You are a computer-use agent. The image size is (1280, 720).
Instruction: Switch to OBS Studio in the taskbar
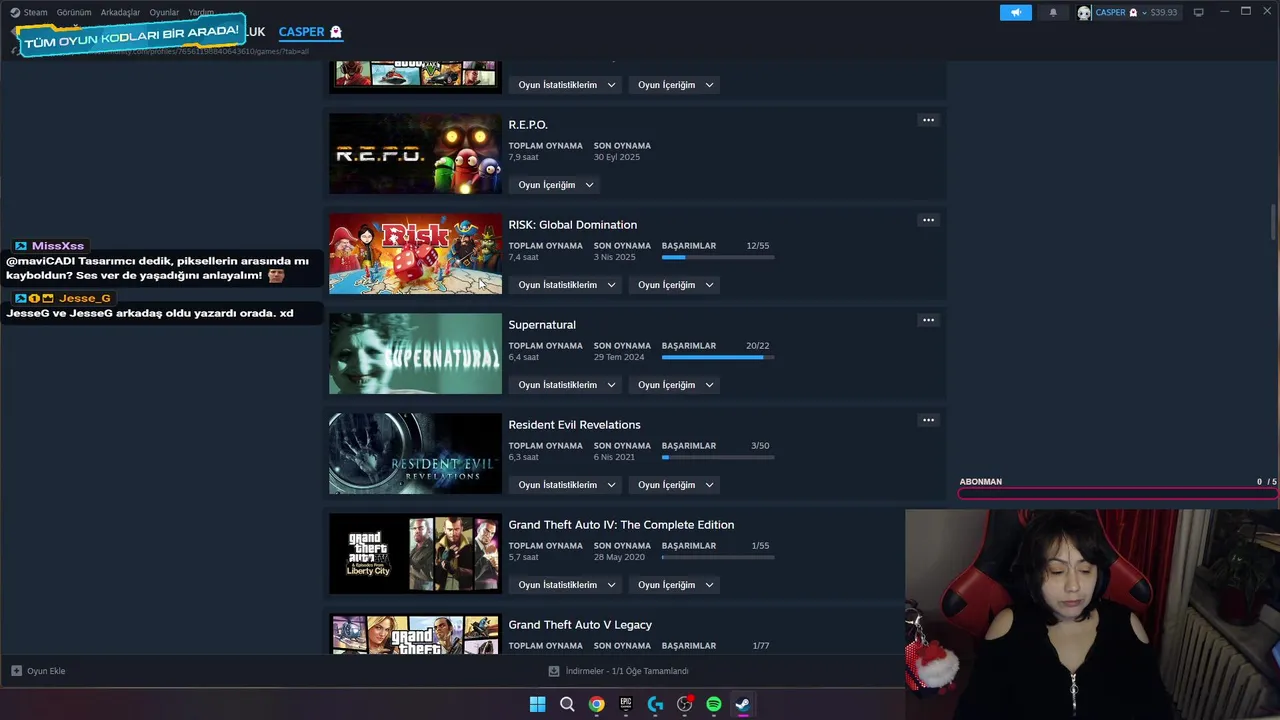coord(685,704)
